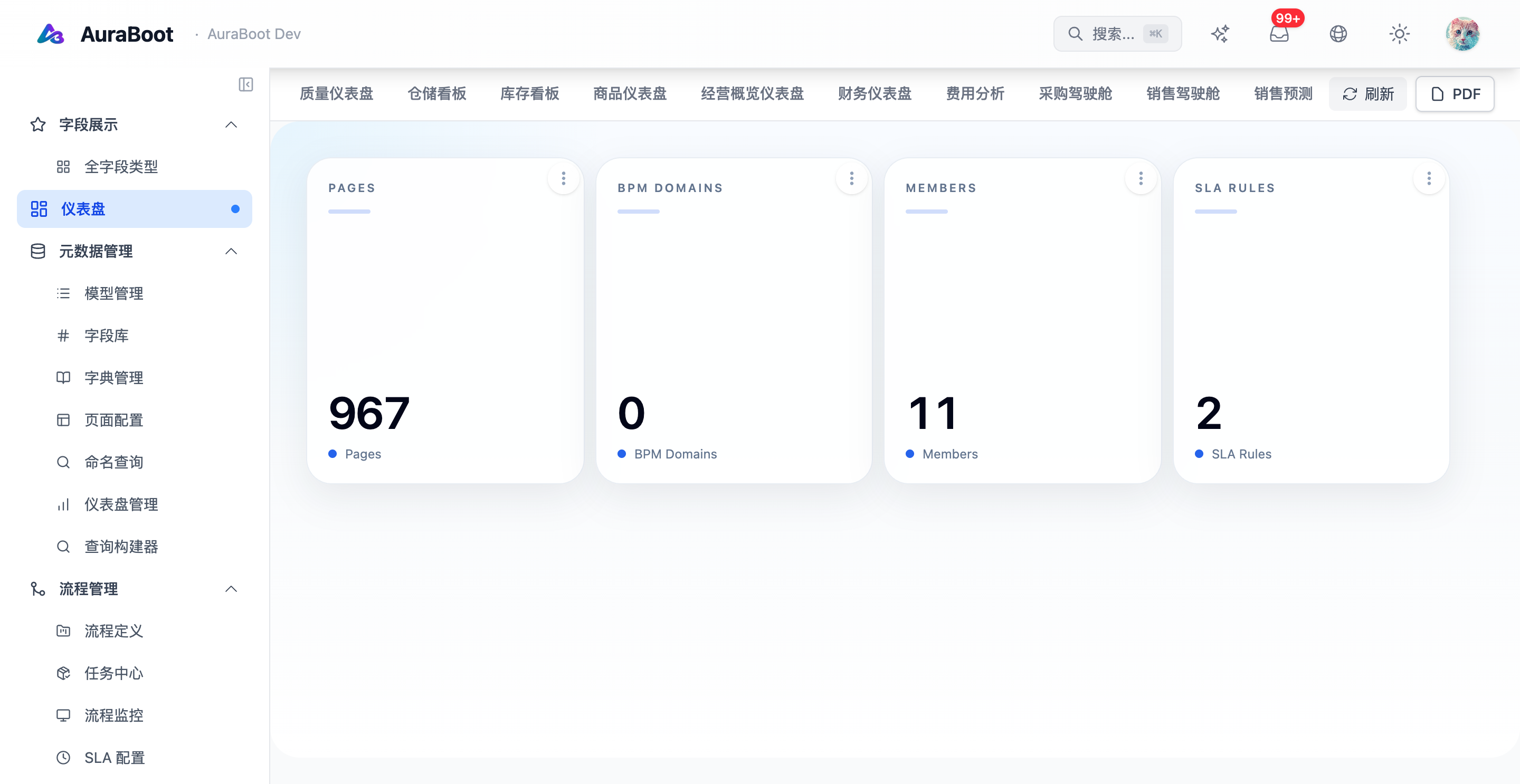
Task: Click the SLA Rules legend label
Action: pyautogui.click(x=1241, y=454)
